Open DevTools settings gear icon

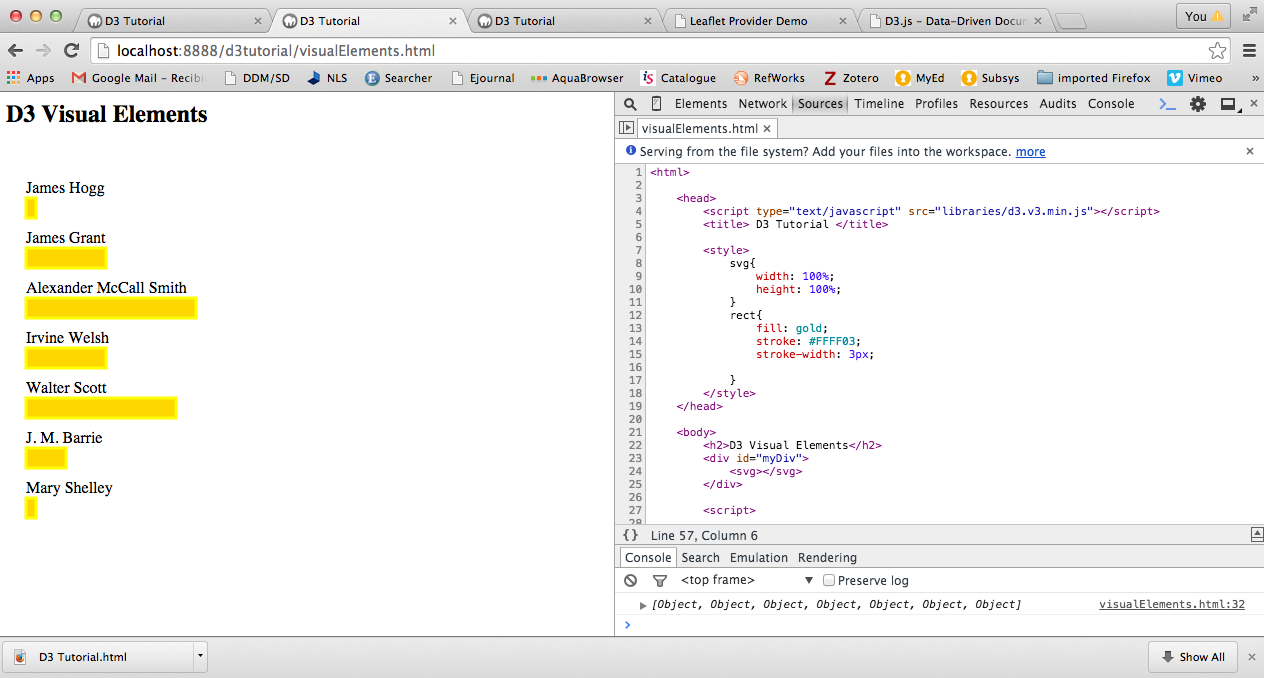tap(1197, 104)
